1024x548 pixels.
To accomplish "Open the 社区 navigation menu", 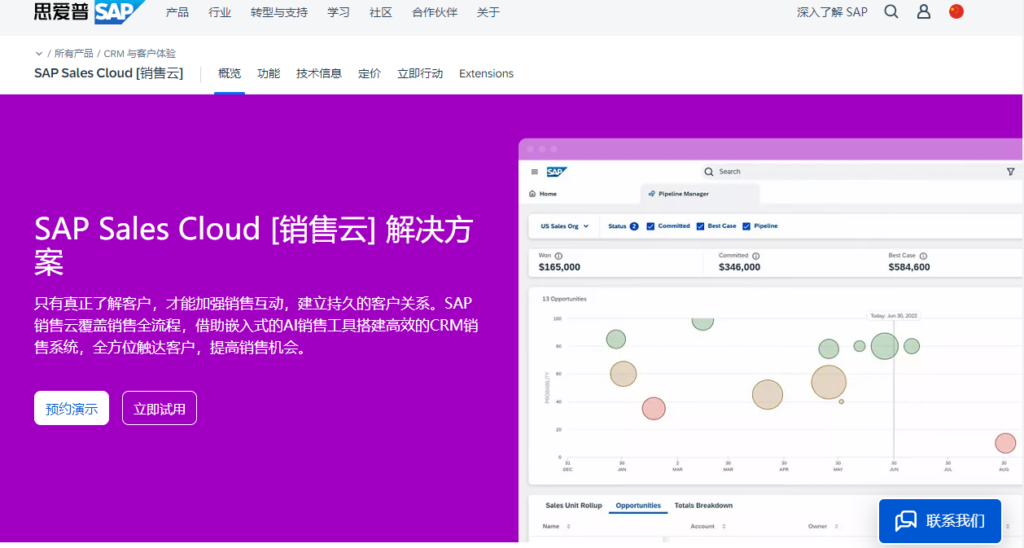I will coord(381,12).
